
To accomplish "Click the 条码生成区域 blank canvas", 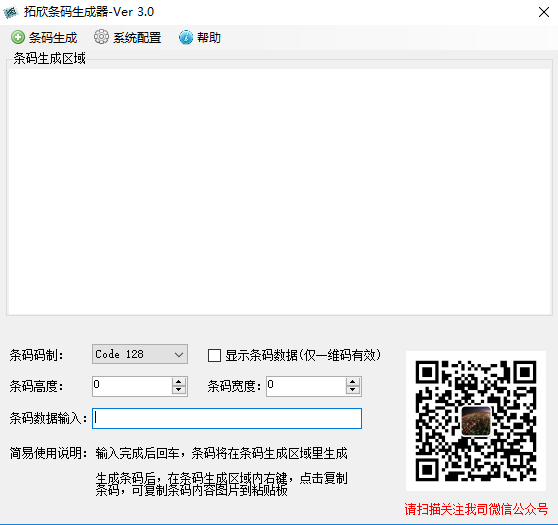I will click(x=280, y=191).
